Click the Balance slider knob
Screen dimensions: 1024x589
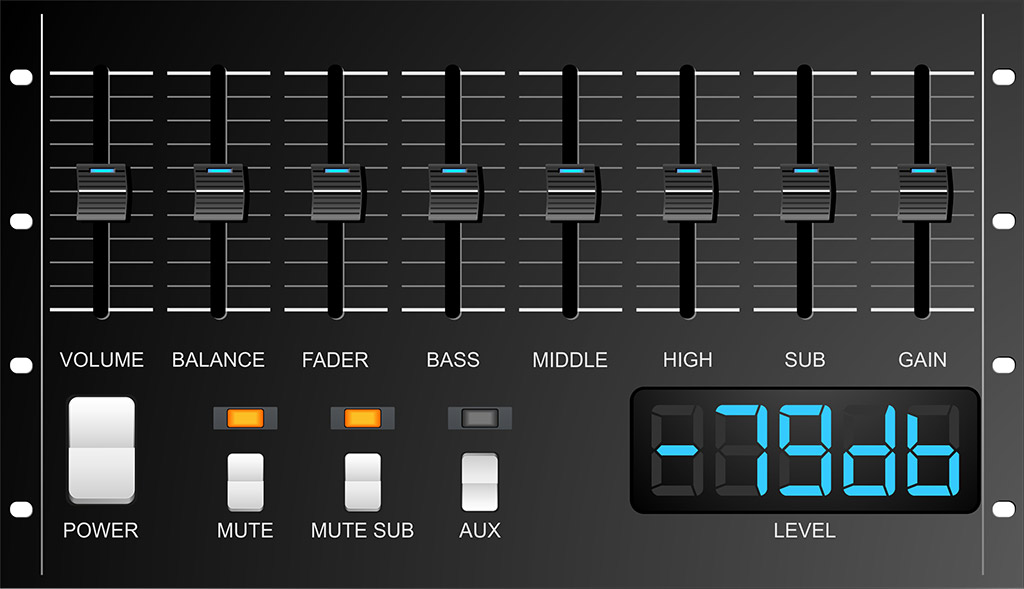point(218,192)
